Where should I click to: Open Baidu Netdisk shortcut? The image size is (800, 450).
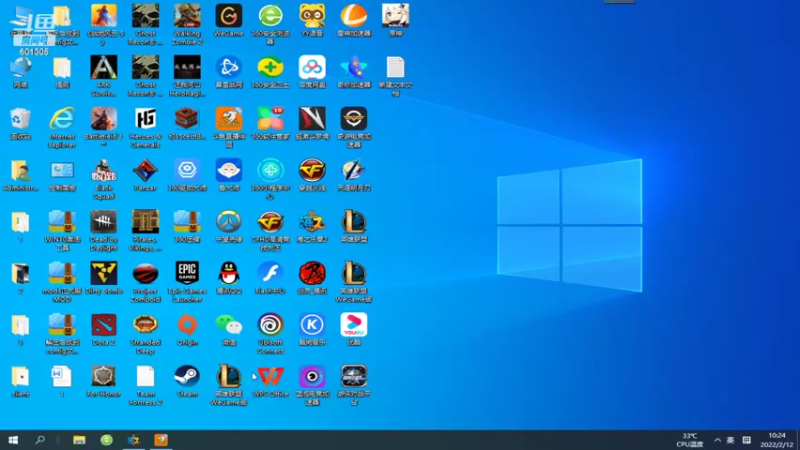(x=312, y=72)
